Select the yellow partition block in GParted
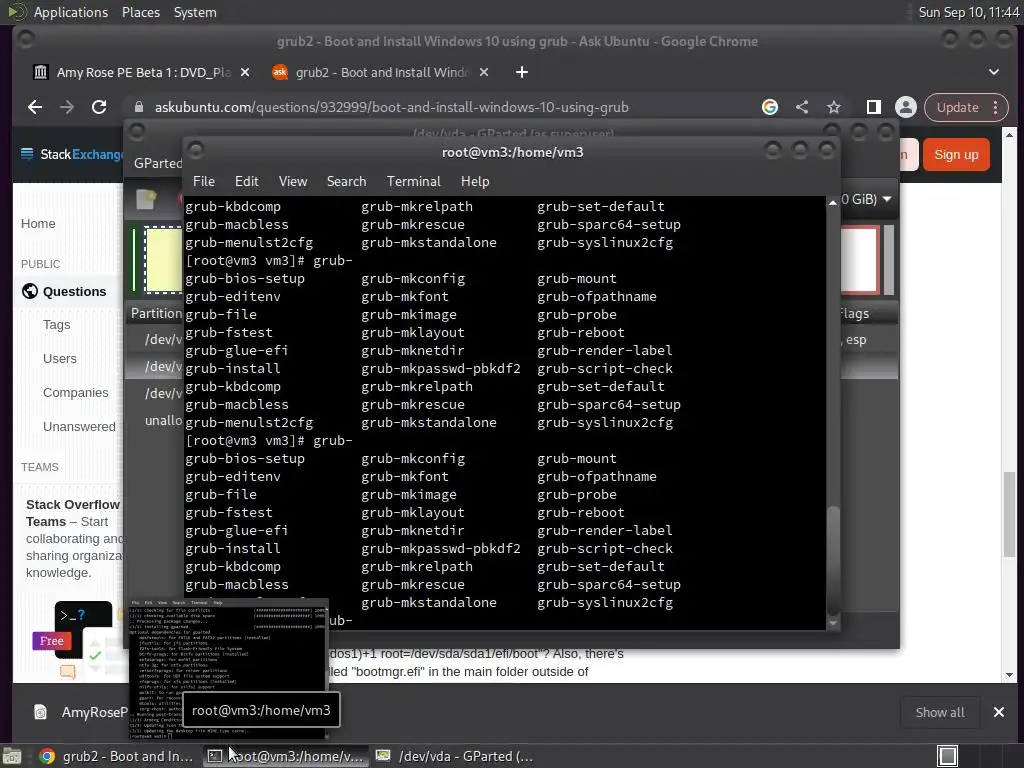Screen dimensions: 1024x768 pos(163,260)
